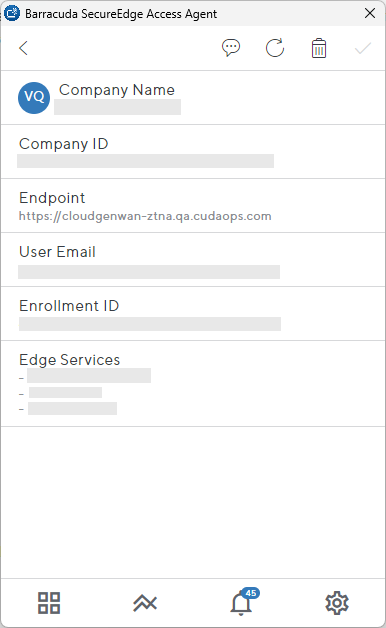Click the Barracuda logo in the title bar
Viewport: 386px width, 628px height.
click(x=12, y=13)
